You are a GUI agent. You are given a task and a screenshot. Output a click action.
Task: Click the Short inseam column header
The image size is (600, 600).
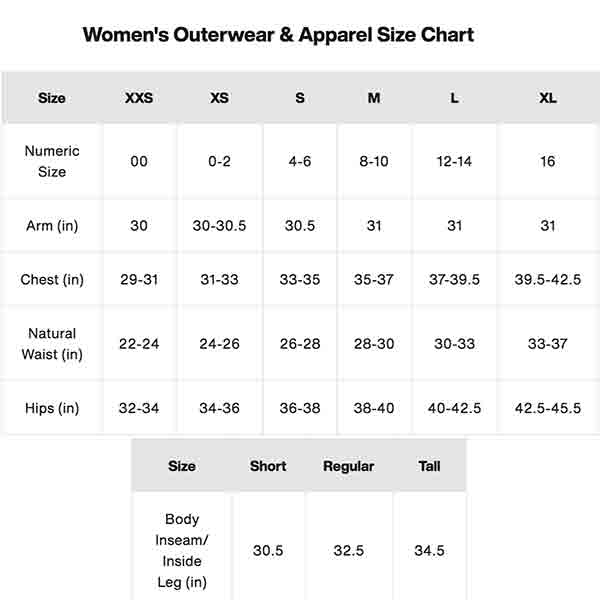[x=268, y=466]
